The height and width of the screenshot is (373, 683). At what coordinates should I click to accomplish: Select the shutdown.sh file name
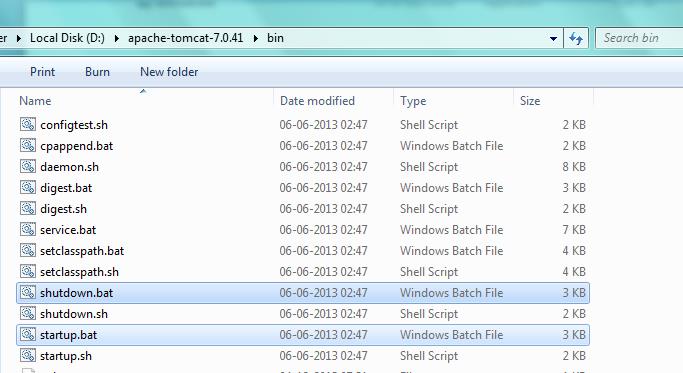[74, 314]
